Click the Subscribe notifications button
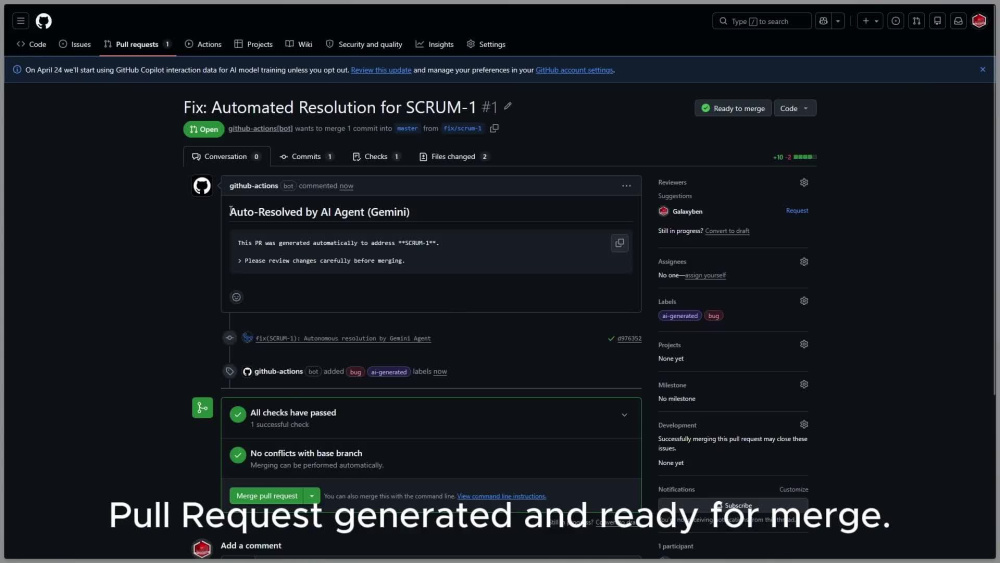Image resolution: width=1000 pixels, height=563 pixels. (x=733, y=506)
